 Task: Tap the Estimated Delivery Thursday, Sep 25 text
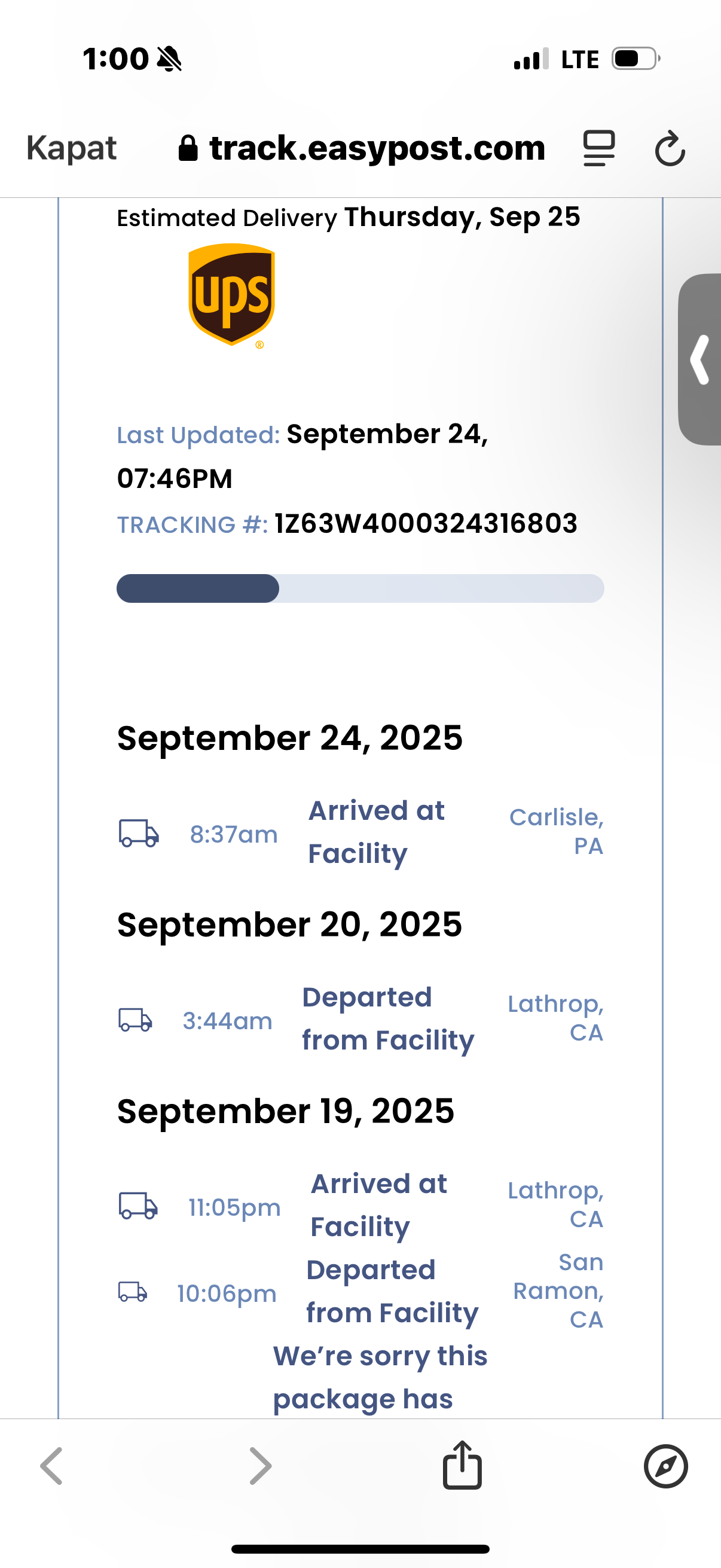[x=348, y=217]
